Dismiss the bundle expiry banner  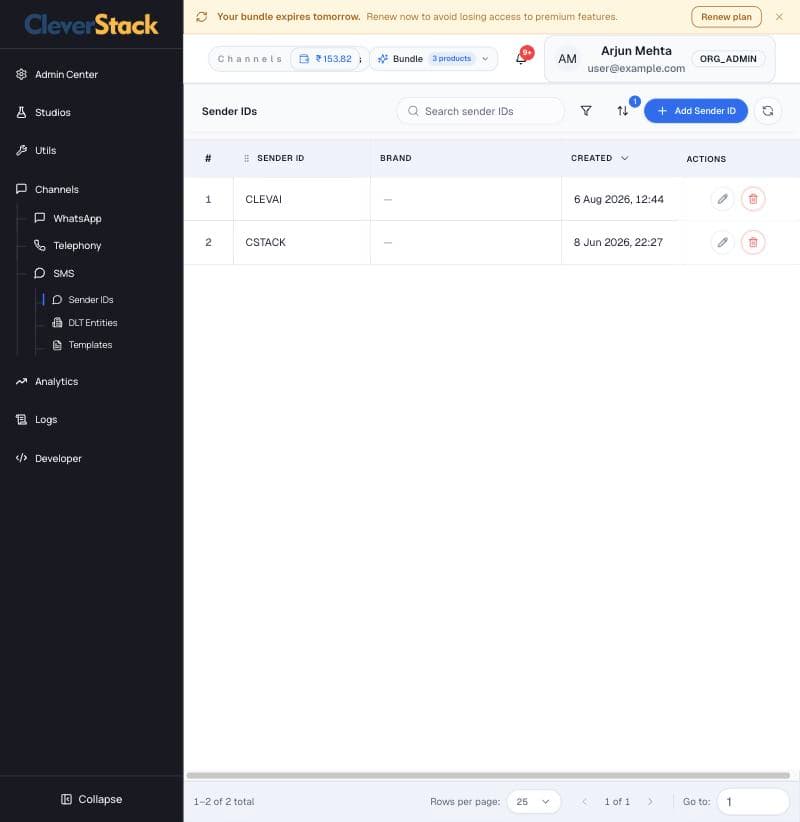click(x=779, y=17)
